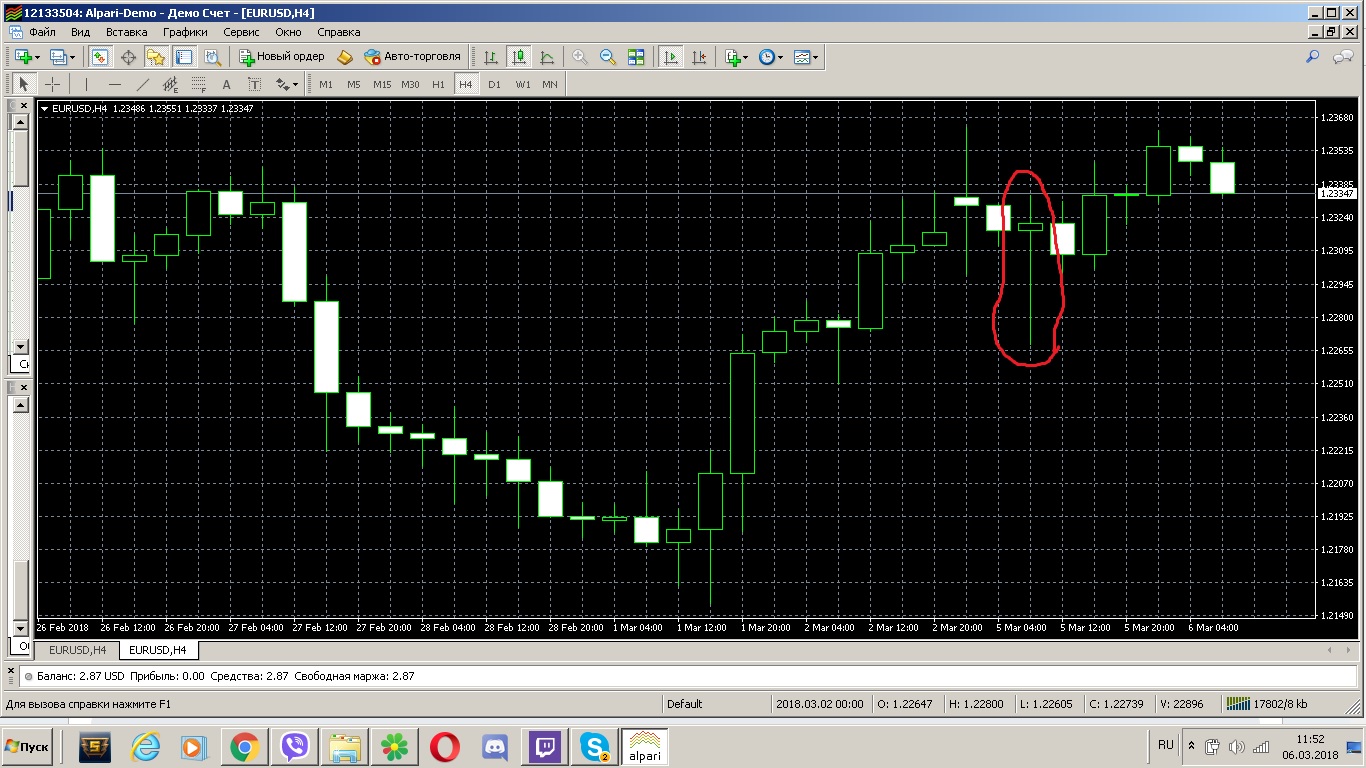
Task: Switch timeframe to M15
Action: [x=382, y=84]
